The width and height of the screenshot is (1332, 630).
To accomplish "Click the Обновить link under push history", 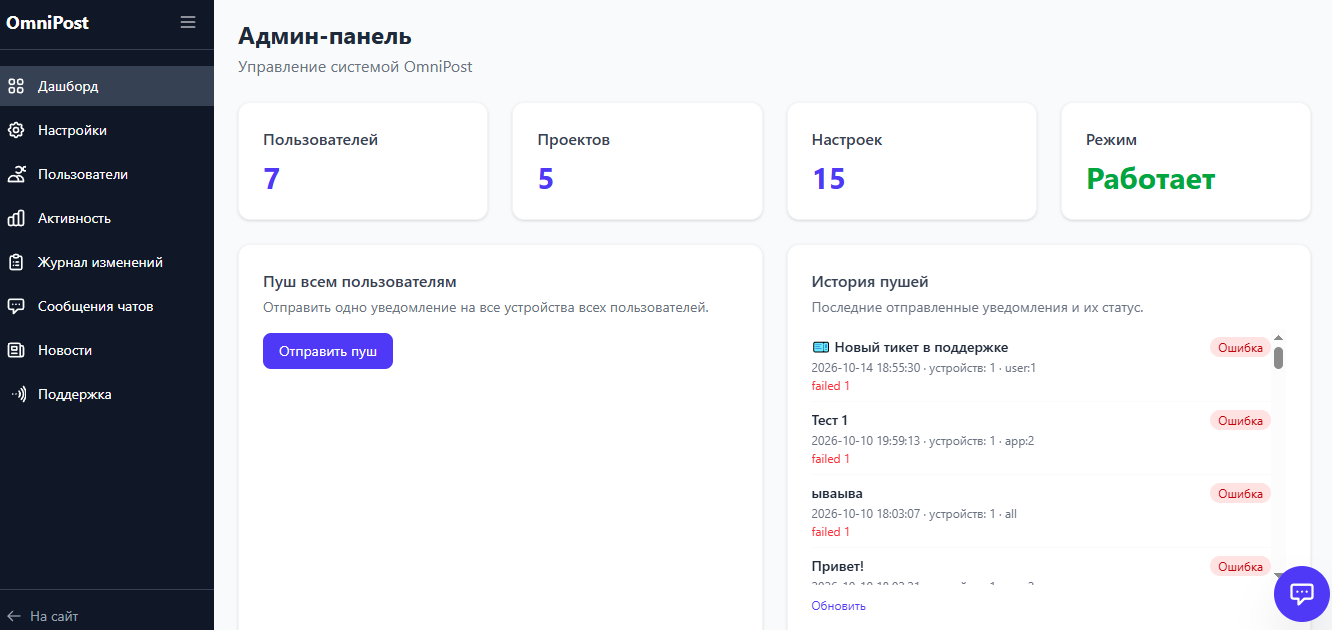I will point(838,606).
